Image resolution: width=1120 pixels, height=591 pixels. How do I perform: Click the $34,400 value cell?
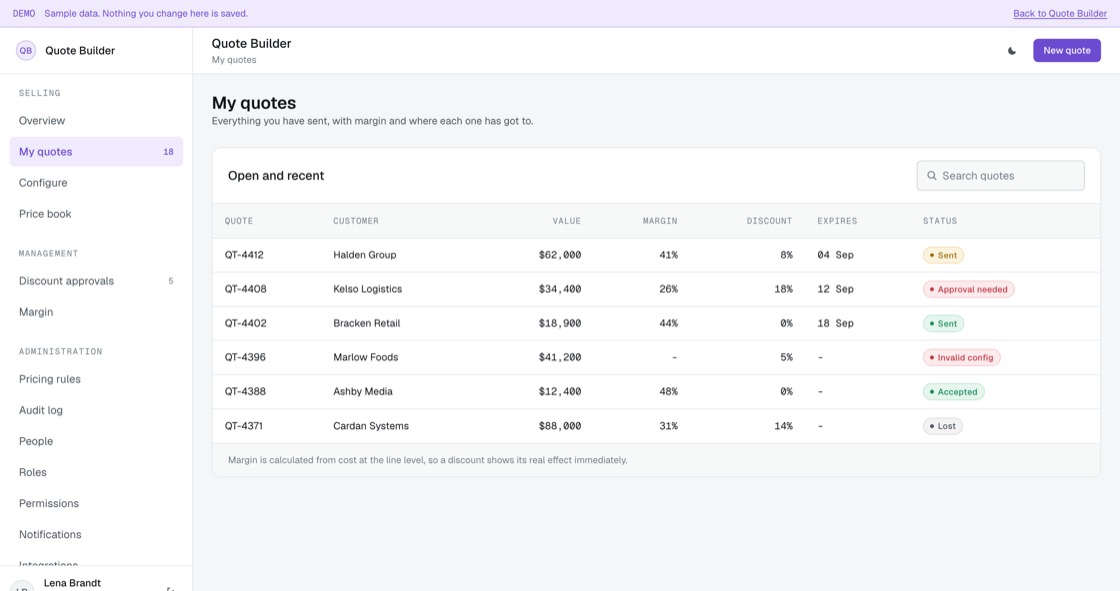(559, 289)
